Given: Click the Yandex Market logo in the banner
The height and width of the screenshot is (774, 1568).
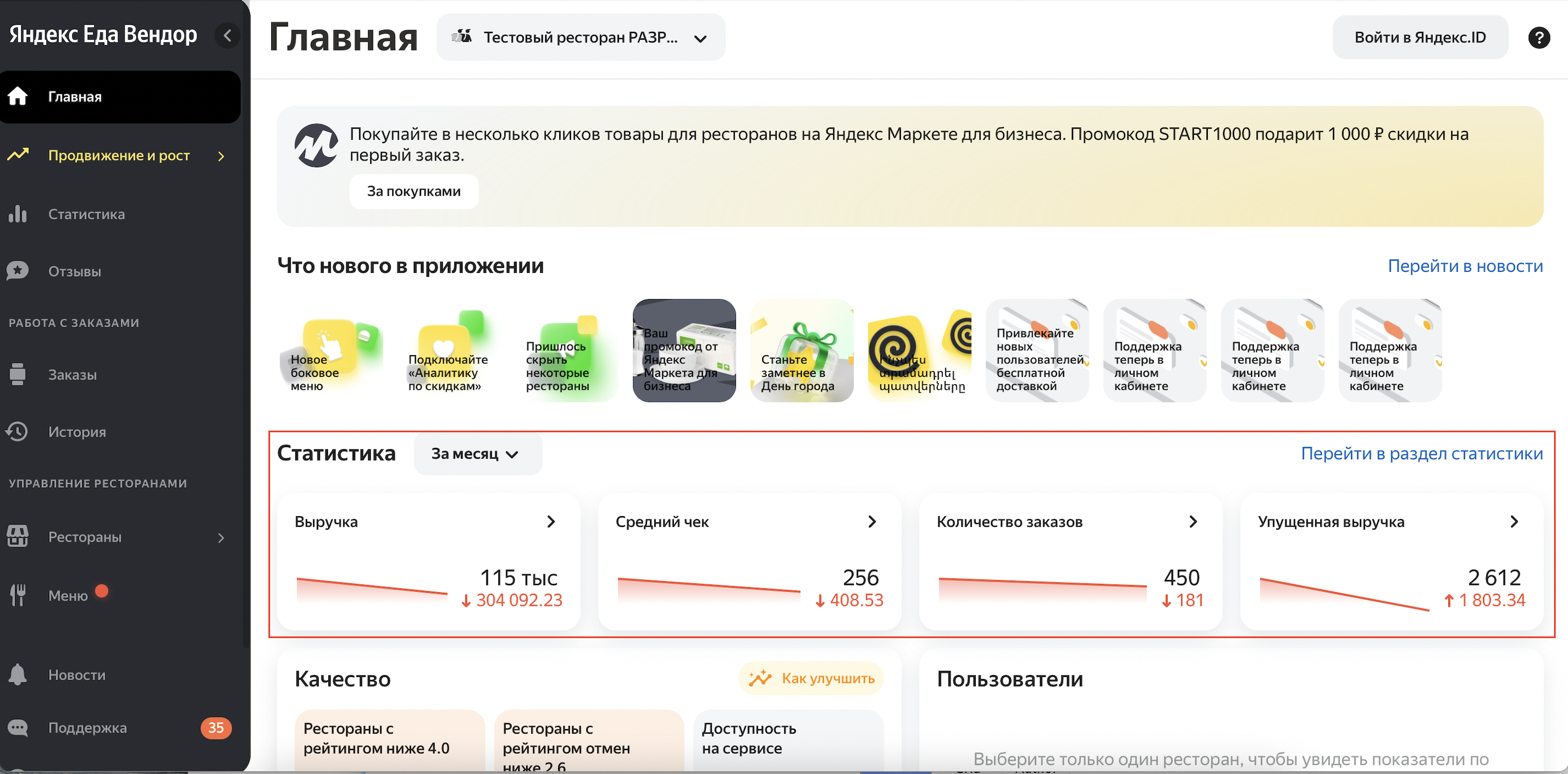Looking at the screenshot, I should pos(316,145).
